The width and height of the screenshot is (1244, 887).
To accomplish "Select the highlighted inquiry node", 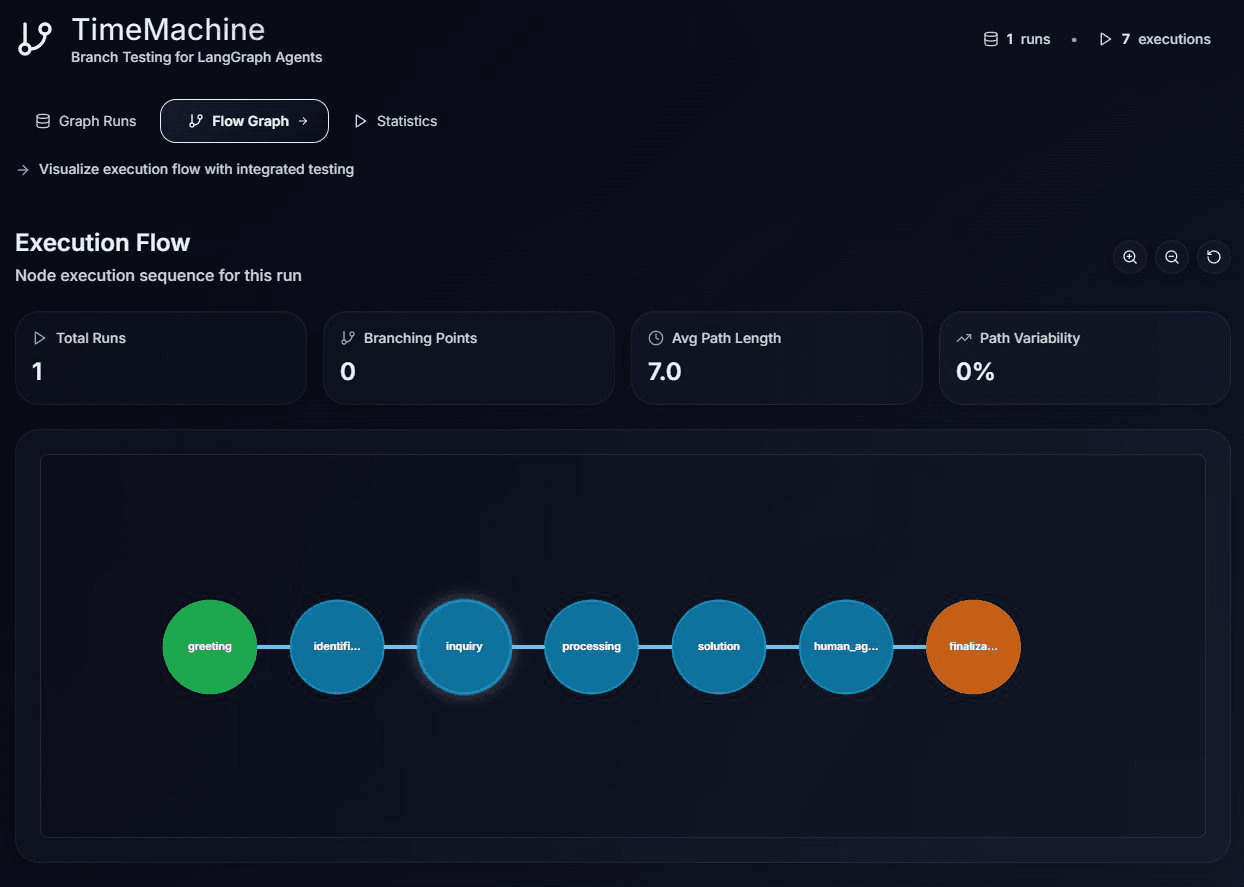I will [x=464, y=647].
